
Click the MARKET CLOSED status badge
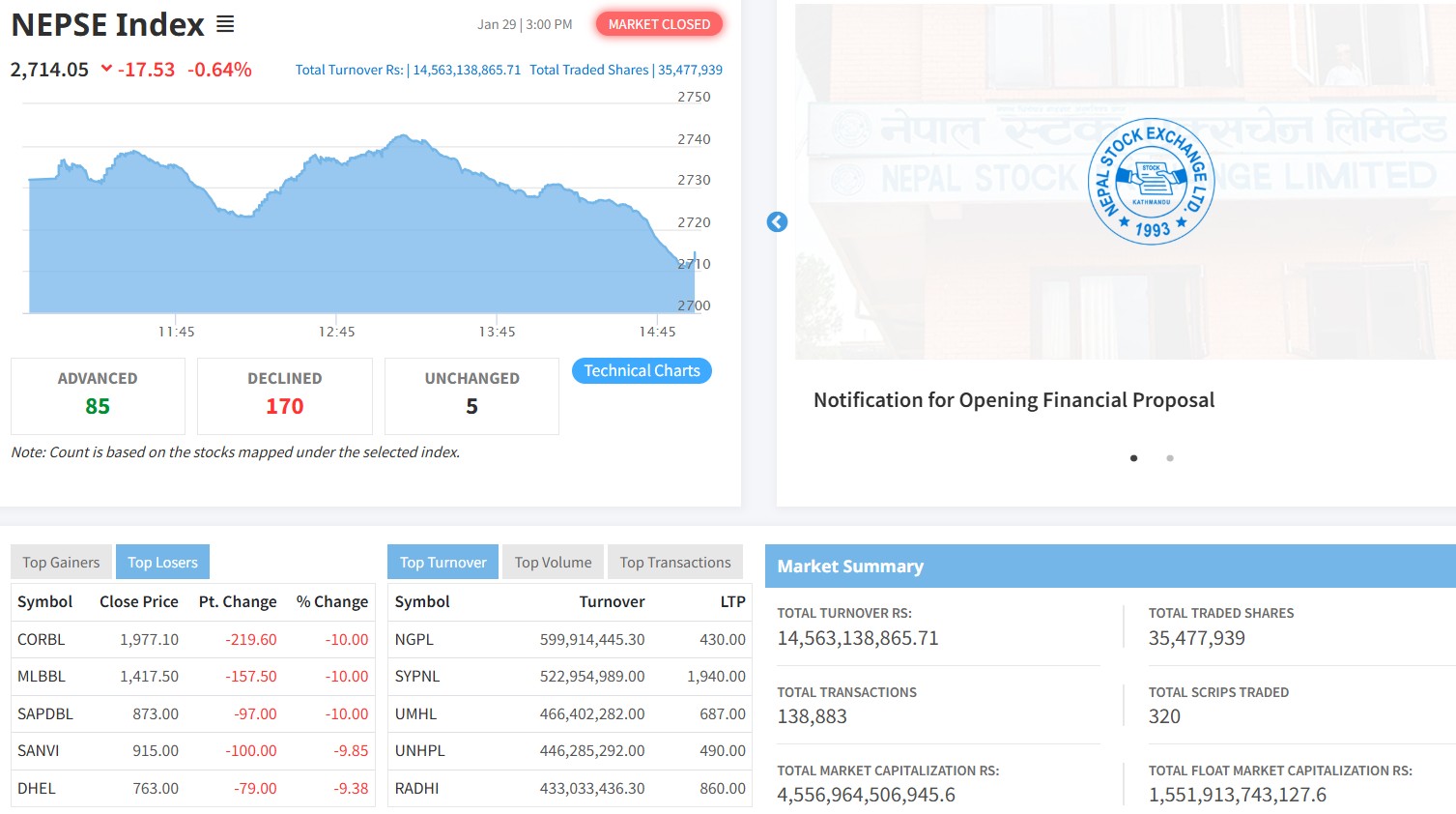[659, 24]
